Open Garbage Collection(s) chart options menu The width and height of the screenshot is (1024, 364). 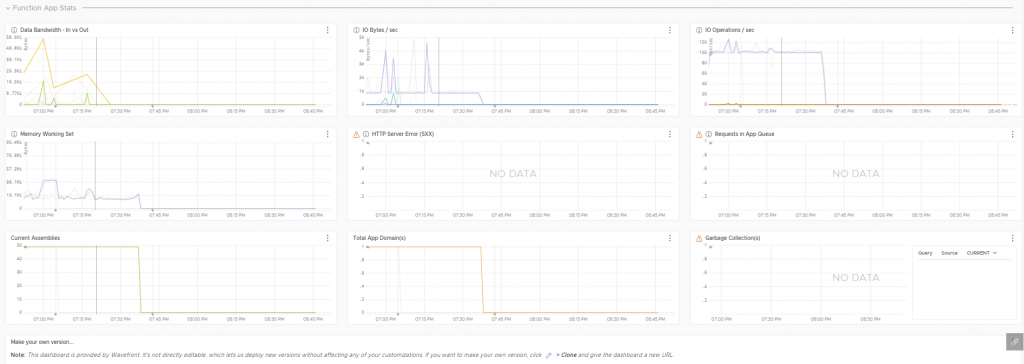pos(1012,238)
